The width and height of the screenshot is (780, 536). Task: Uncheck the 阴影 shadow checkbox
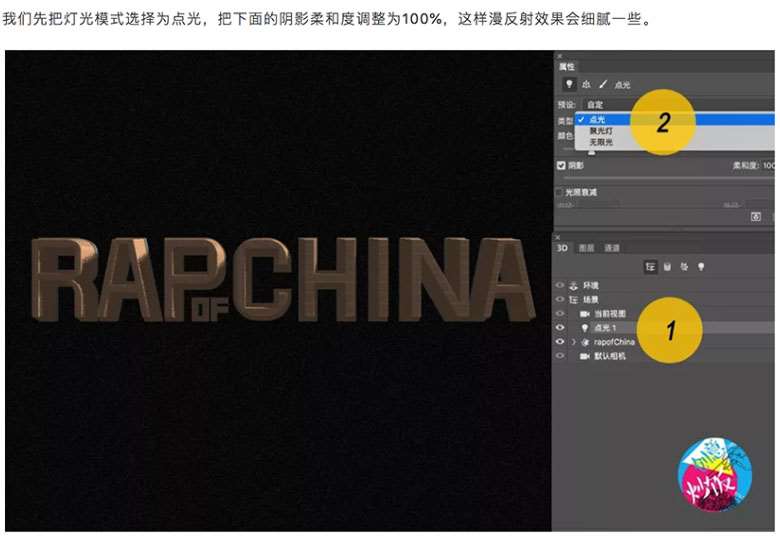point(561,165)
